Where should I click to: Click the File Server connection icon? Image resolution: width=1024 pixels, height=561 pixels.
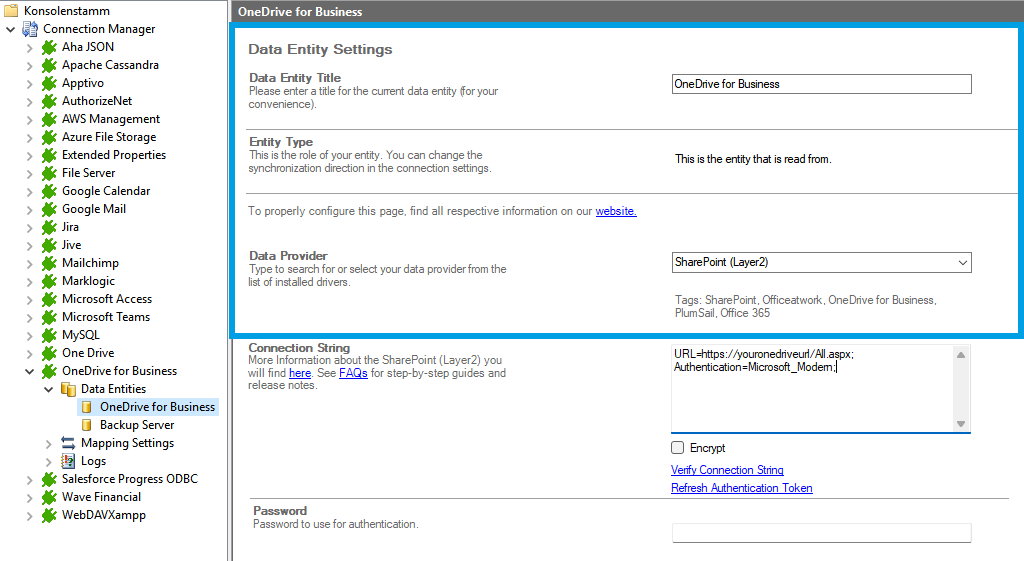coord(49,173)
